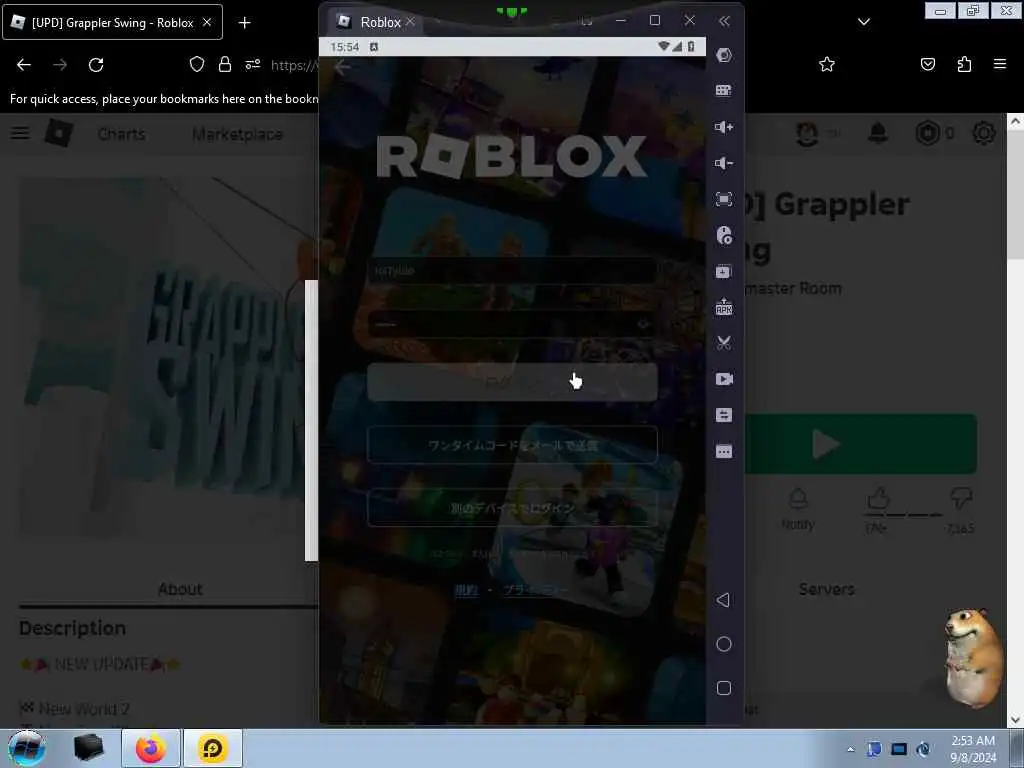Viewport: 1024px width, 768px height.
Task: Open Firefox application hamburger menu
Action: click(x=1000, y=64)
